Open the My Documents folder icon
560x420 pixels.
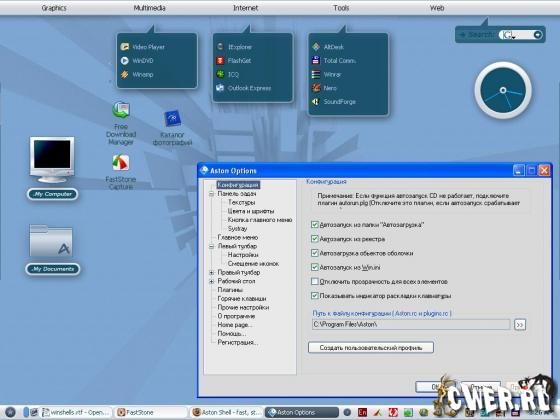coord(51,241)
